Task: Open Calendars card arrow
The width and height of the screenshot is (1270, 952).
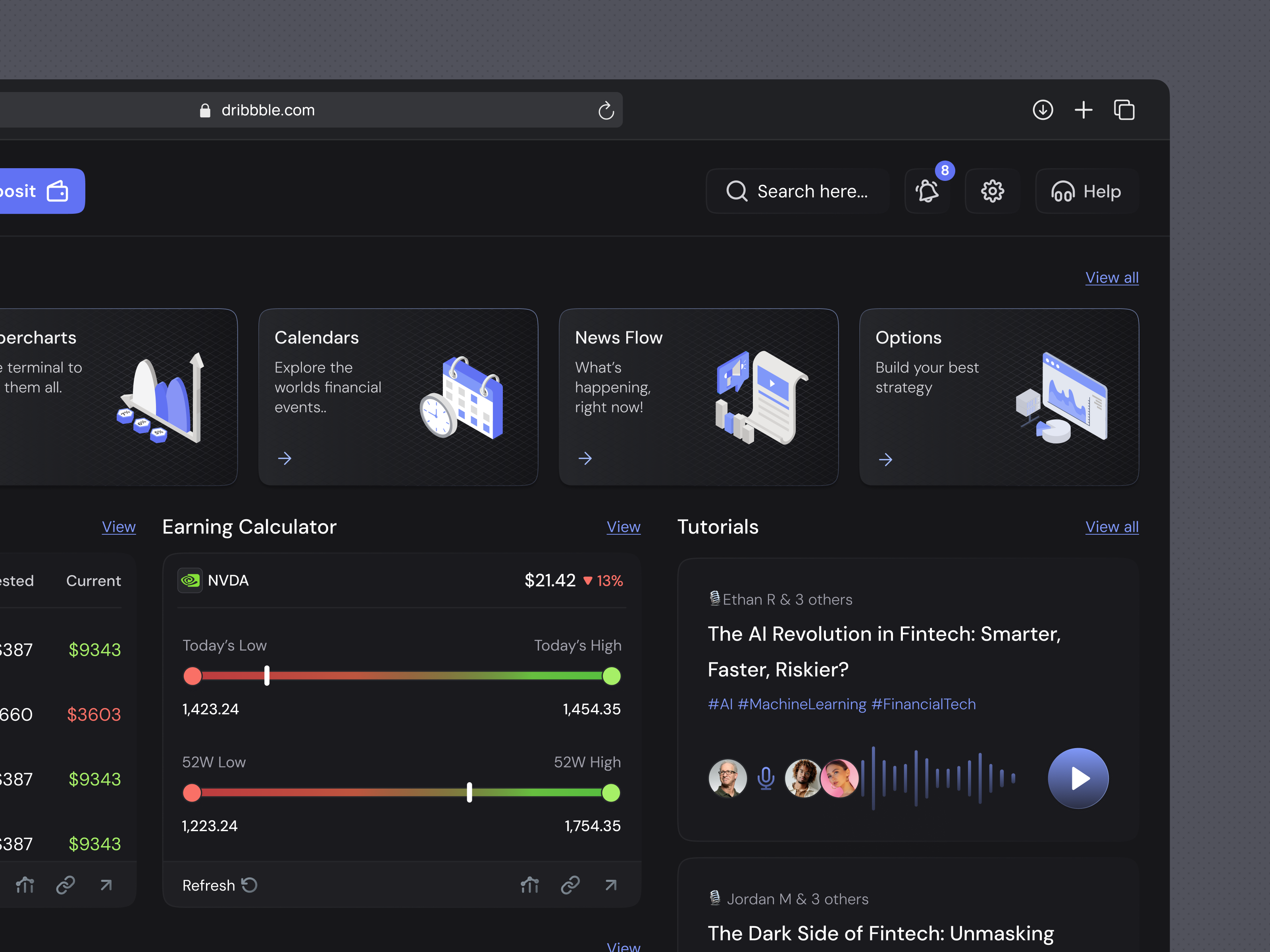Action: 285,458
